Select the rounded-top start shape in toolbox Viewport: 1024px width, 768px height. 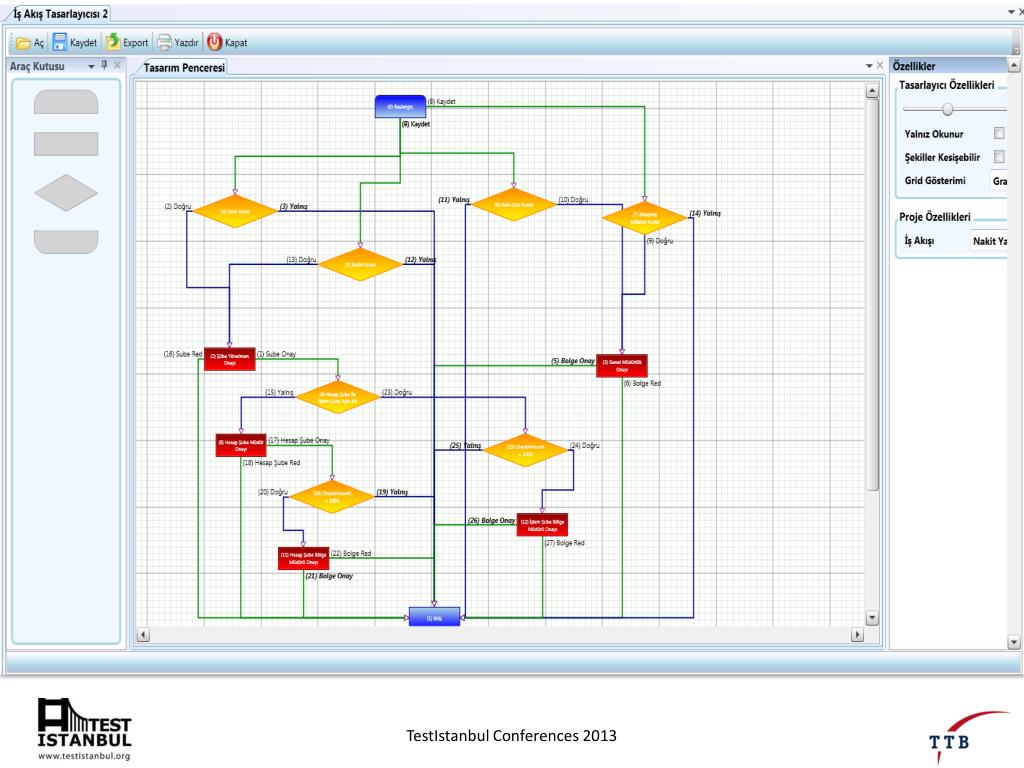66,103
